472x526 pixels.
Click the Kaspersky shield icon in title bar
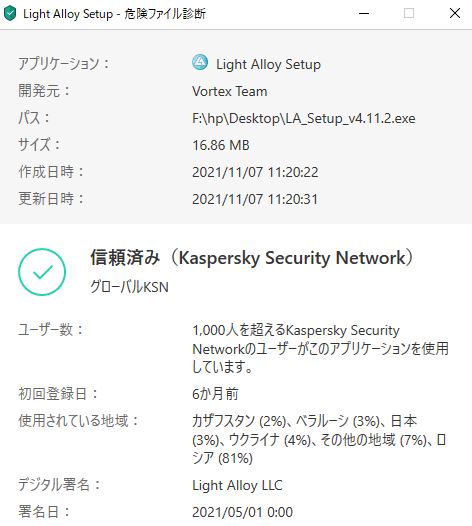coord(10,13)
